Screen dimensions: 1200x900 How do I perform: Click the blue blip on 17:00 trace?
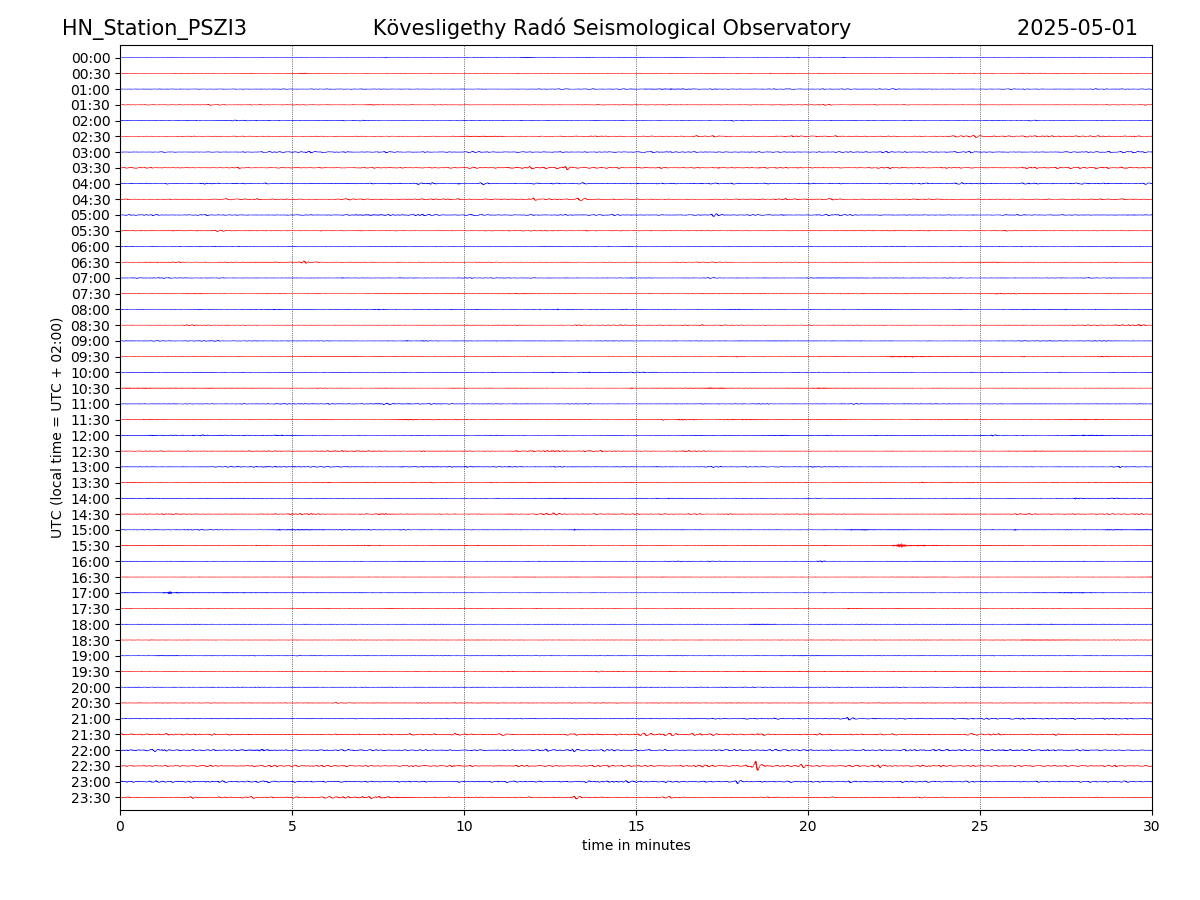pyautogui.click(x=169, y=593)
